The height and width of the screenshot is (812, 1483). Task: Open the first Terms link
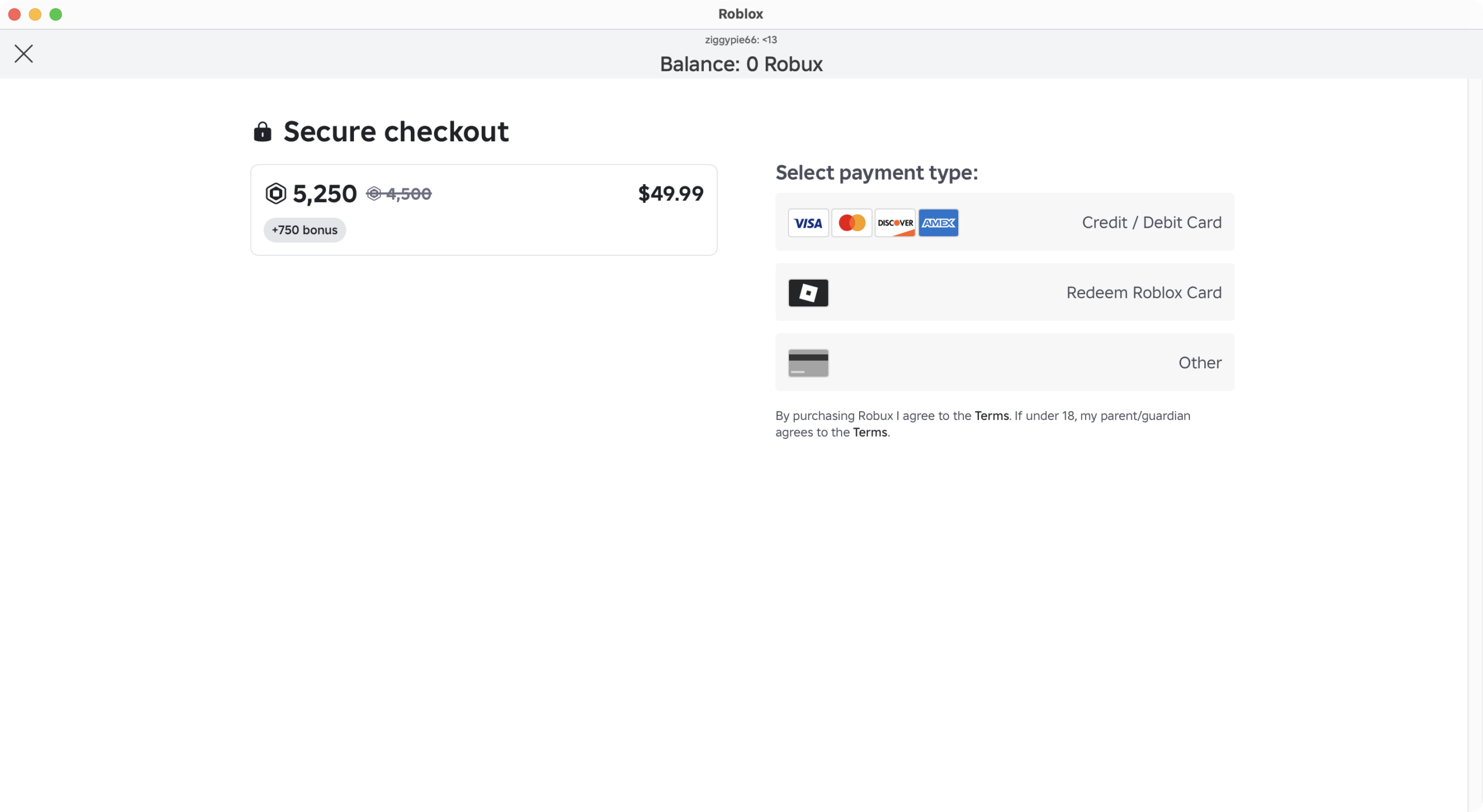pyautogui.click(x=991, y=415)
